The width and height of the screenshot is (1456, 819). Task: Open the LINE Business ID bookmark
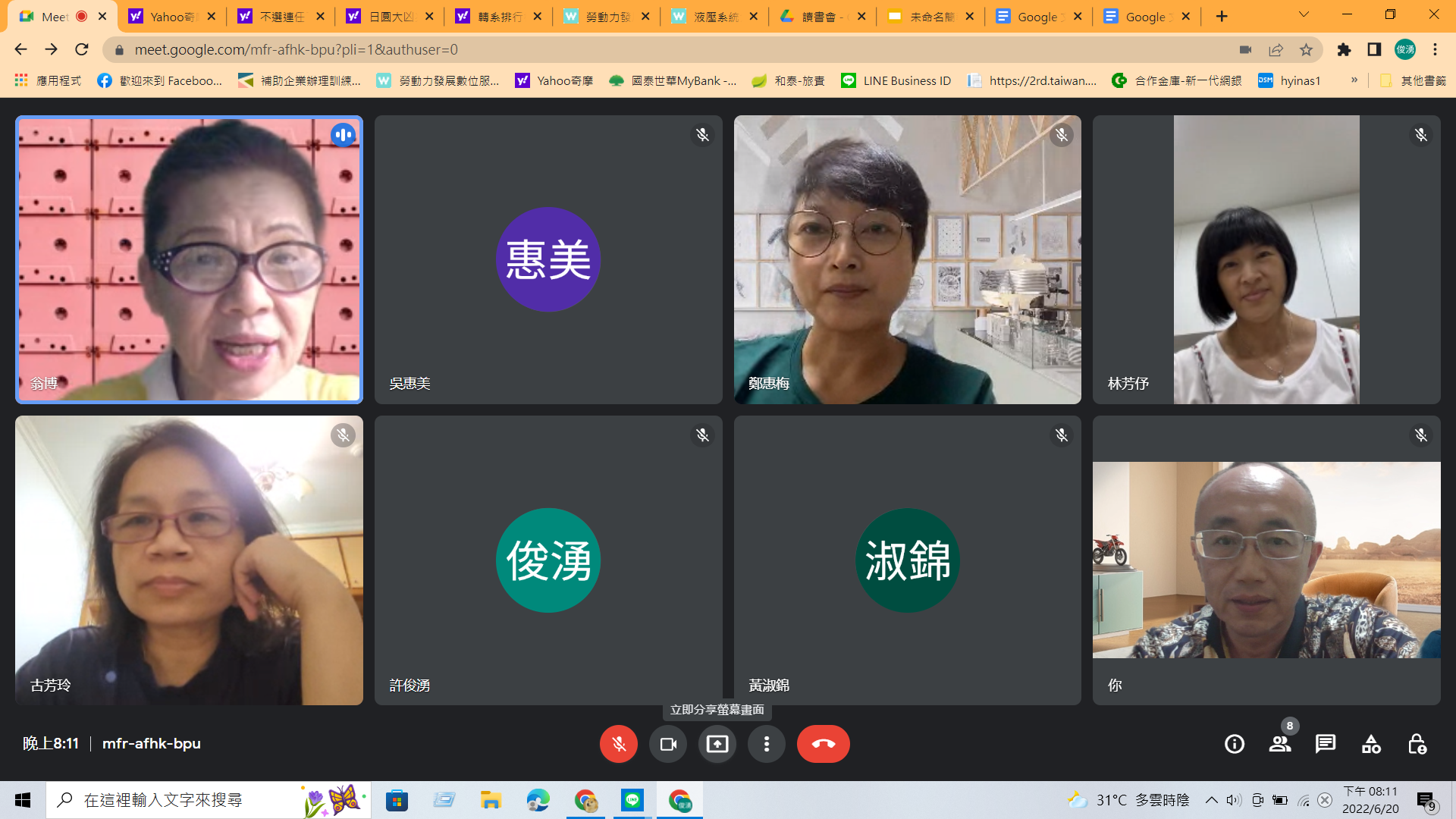(x=896, y=80)
